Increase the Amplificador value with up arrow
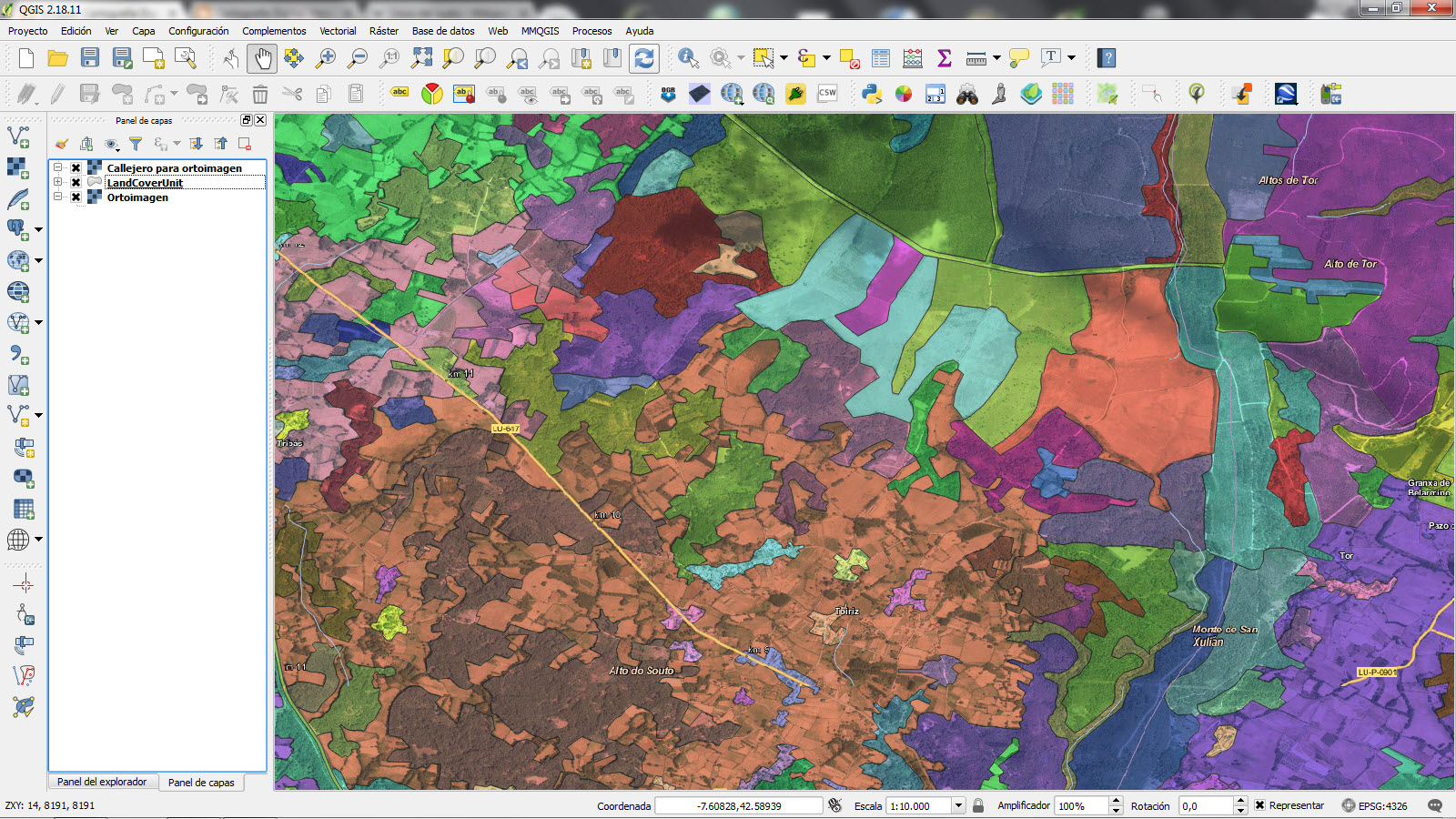1456x819 pixels. tap(1116, 801)
